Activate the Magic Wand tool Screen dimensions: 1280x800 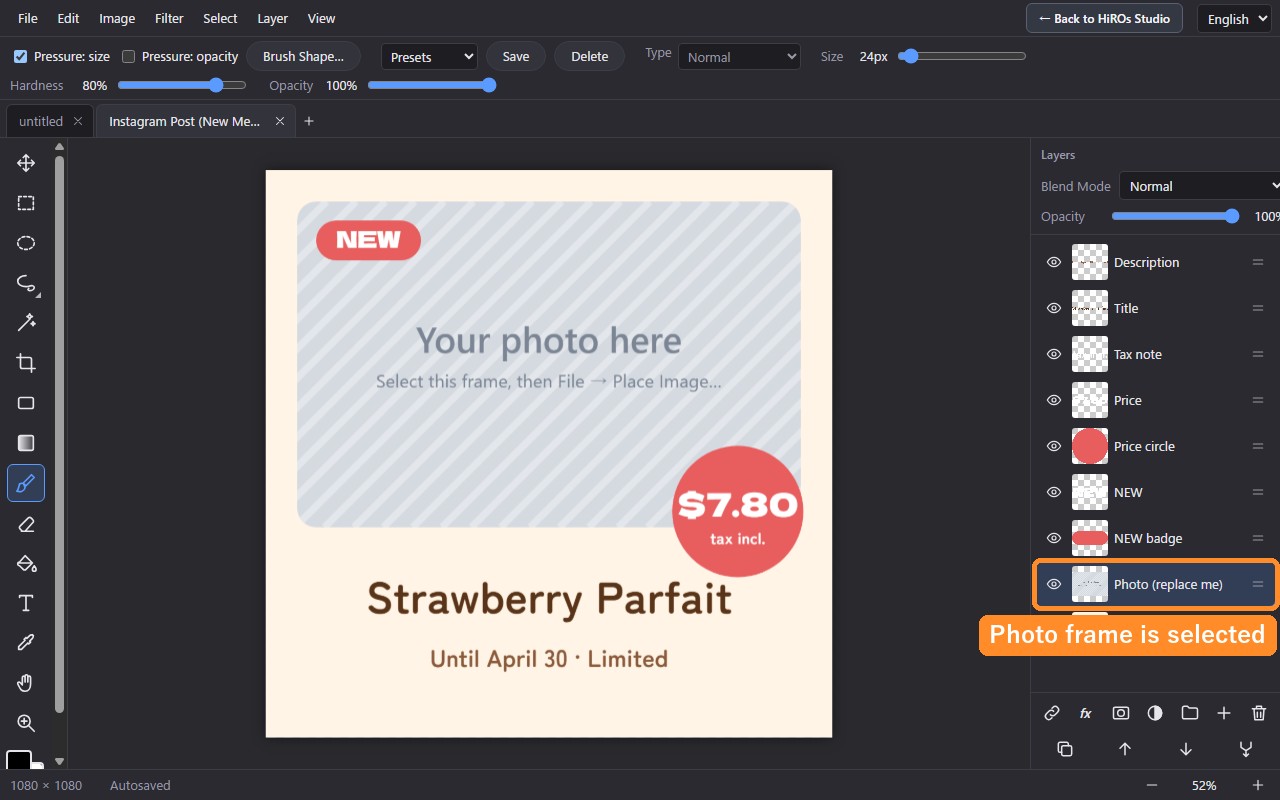[x=26, y=323]
